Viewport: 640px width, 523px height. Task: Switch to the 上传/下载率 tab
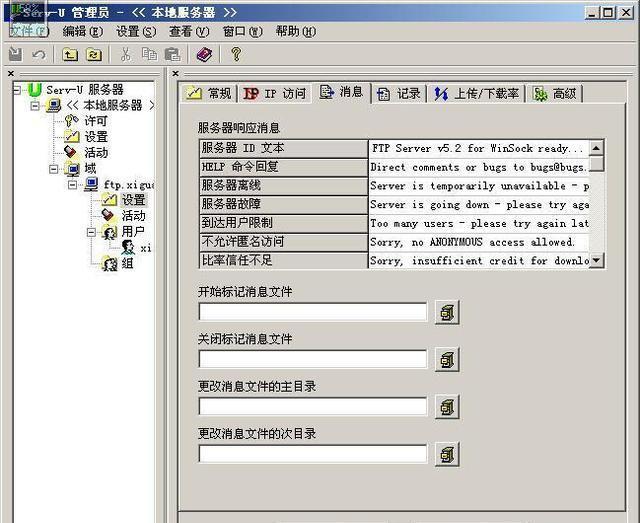(476, 93)
